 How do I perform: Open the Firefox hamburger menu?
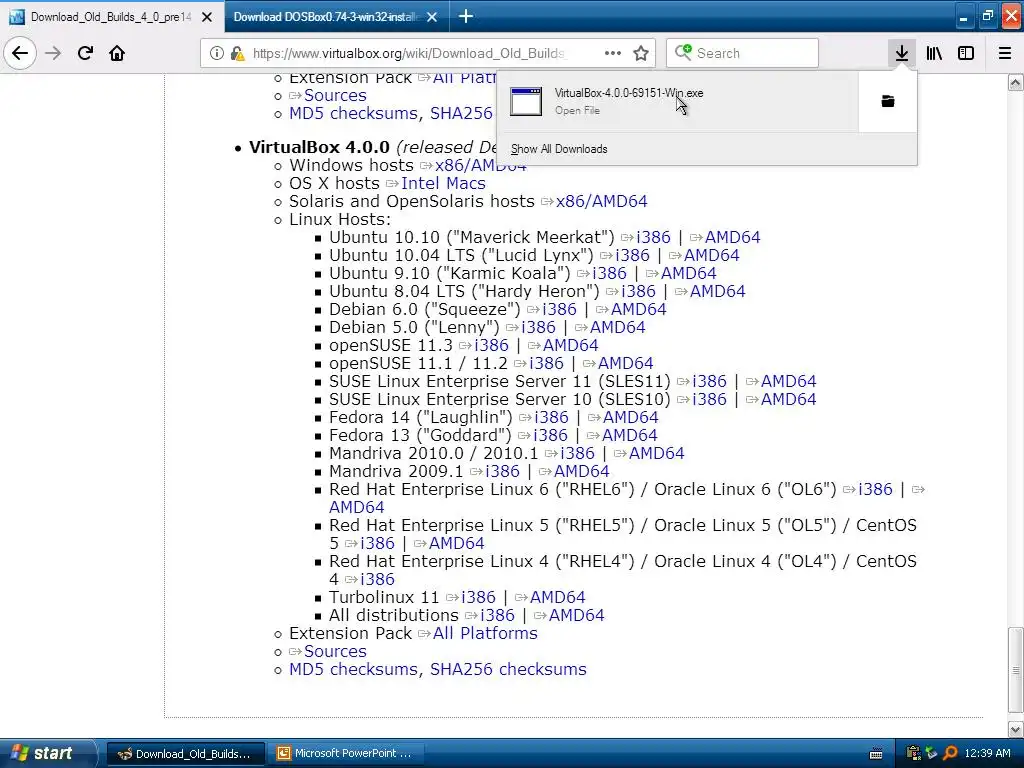click(x=1005, y=53)
